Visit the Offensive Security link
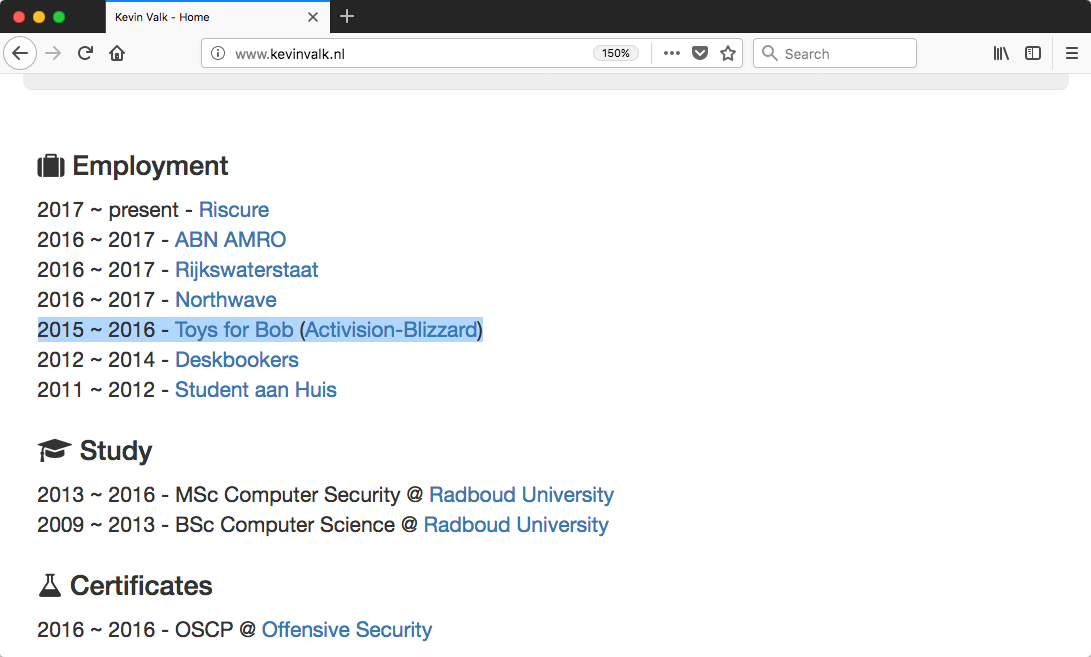 (347, 630)
